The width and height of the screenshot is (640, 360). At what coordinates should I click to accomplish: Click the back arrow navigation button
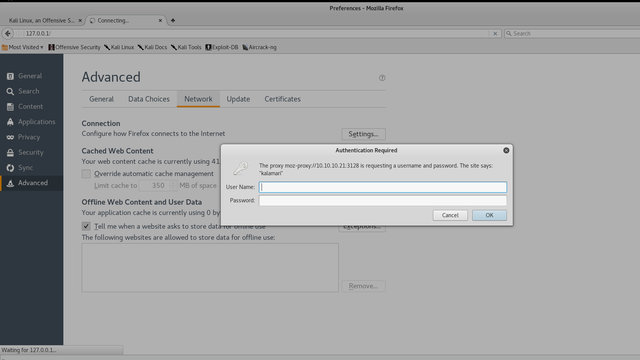[x=8, y=33]
